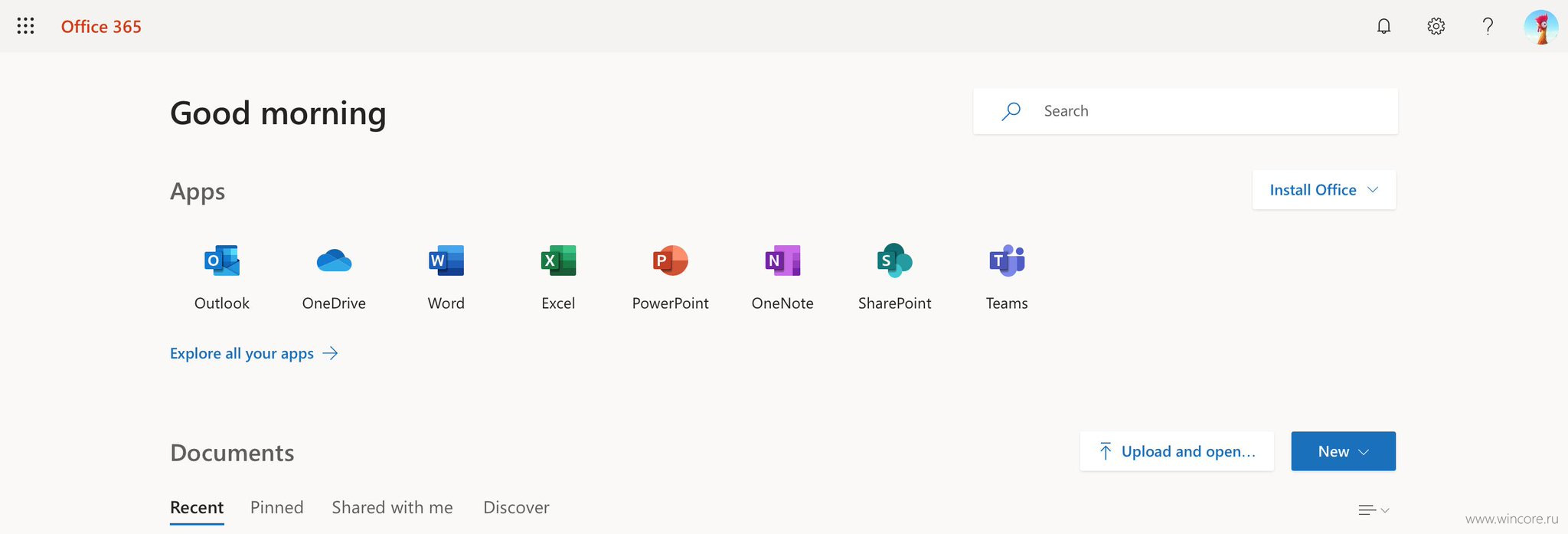This screenshot has width=1568, height=534.
Task: Go to Office 365 home title
Action: point(101,27)
